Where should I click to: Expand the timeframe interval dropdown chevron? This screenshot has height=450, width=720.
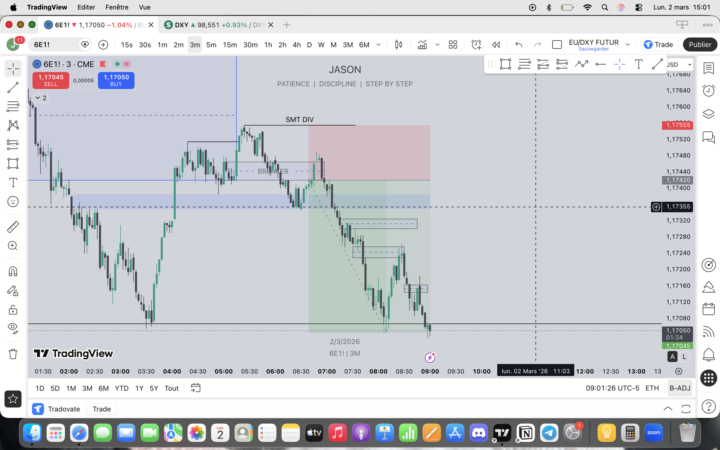(378, 45)
